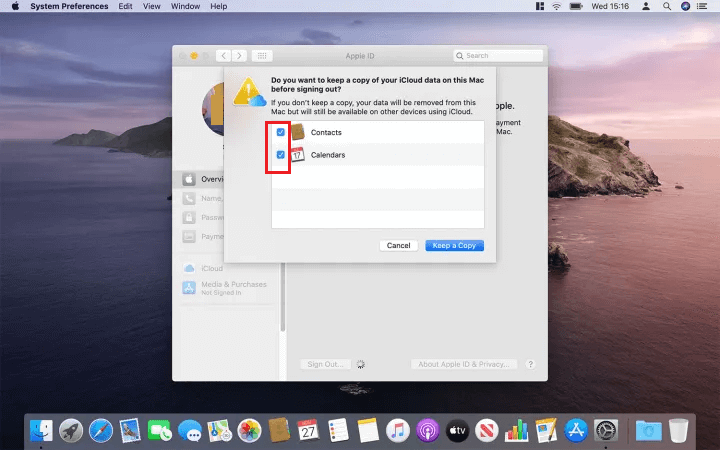Screen dimensions: 720x450
Task: Open Notification Center
Action: (702, 6)
